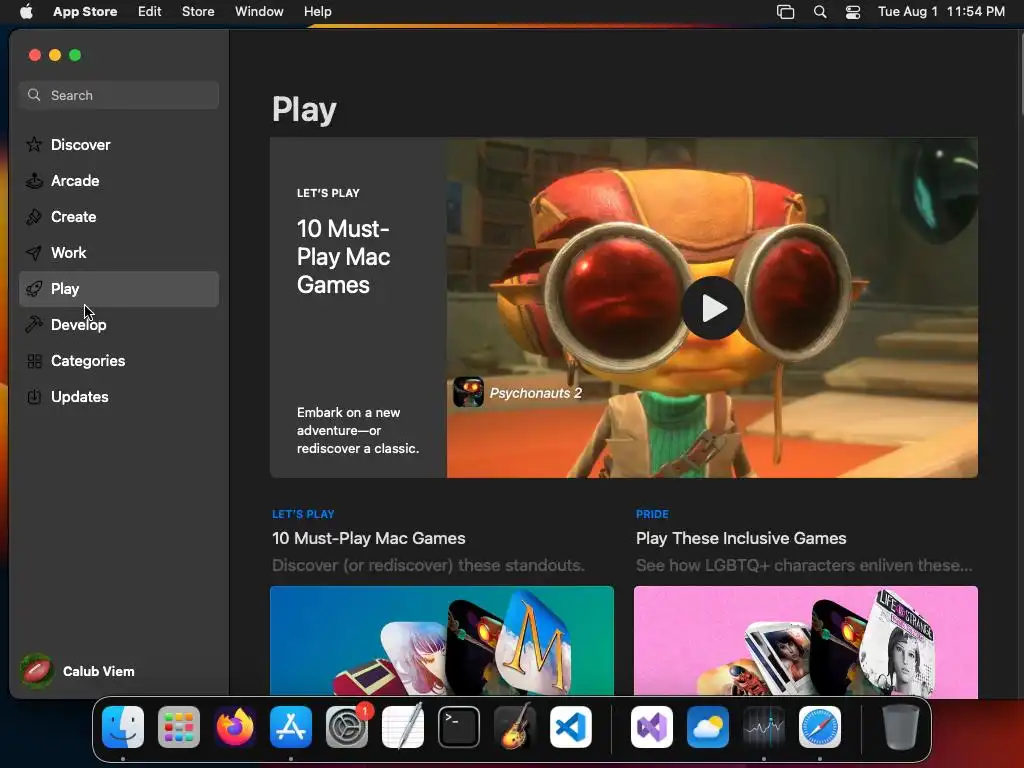Open Updates in the sidebar
This screenshot has width=1024, height=768.
pyautogui.click(x=119, y=396)
